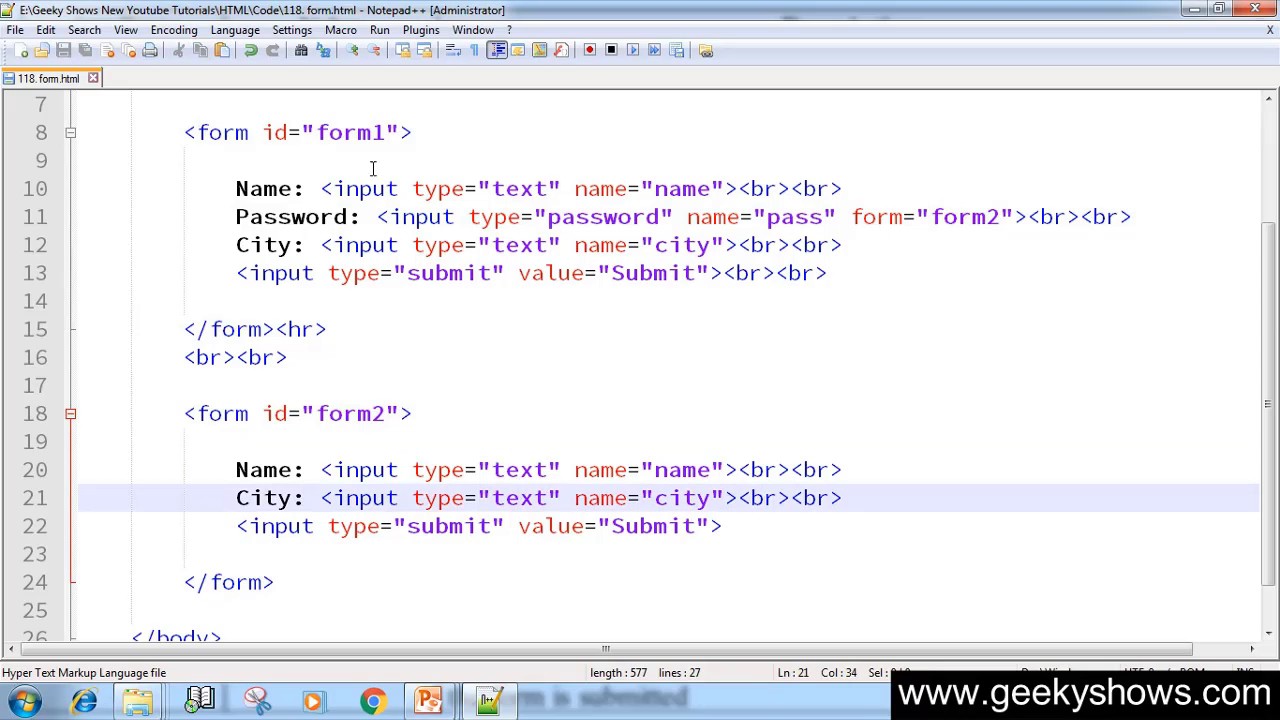
Task: Open the Plugins menu
Action: tap(421, 30)
